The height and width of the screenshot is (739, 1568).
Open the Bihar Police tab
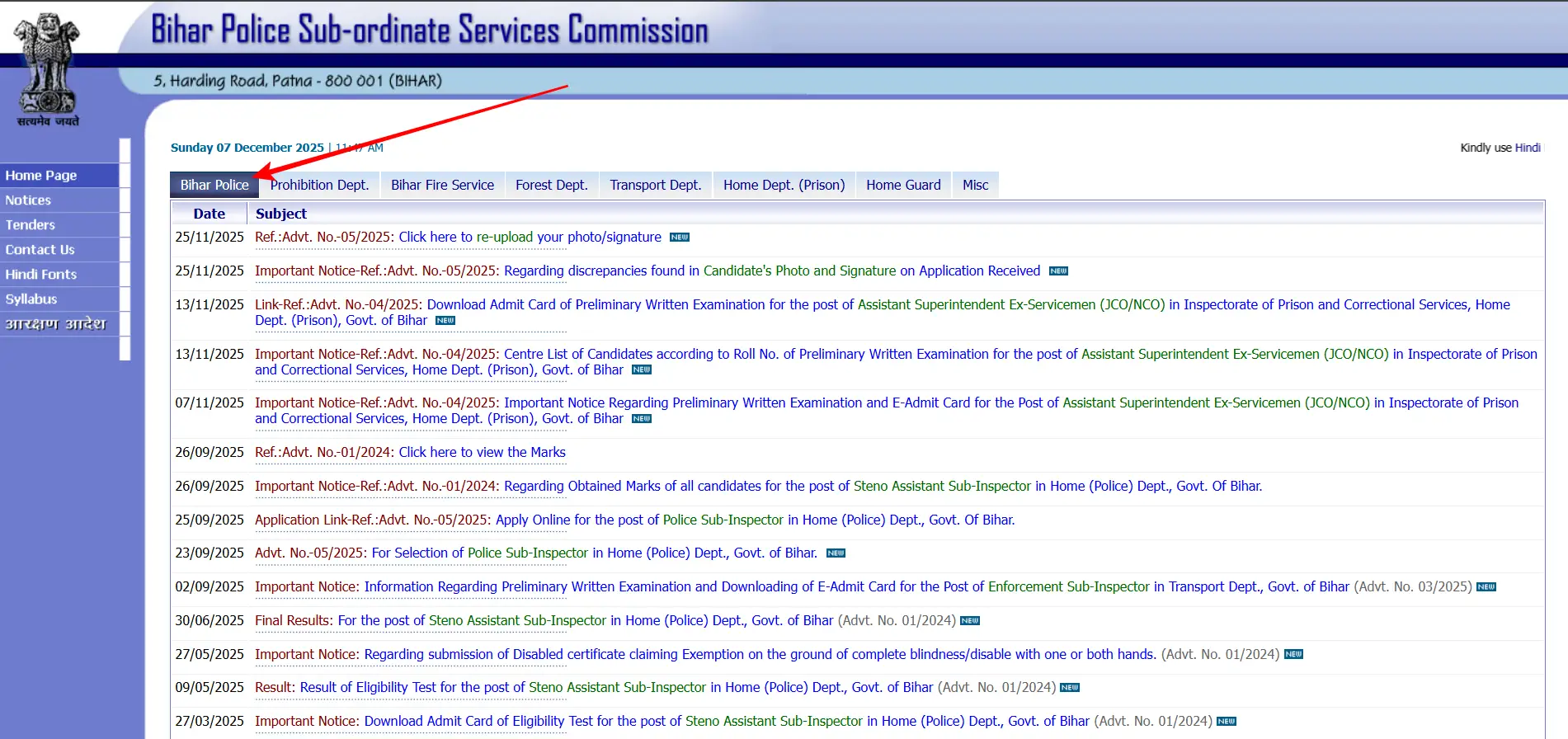click(x=214, y=185)
